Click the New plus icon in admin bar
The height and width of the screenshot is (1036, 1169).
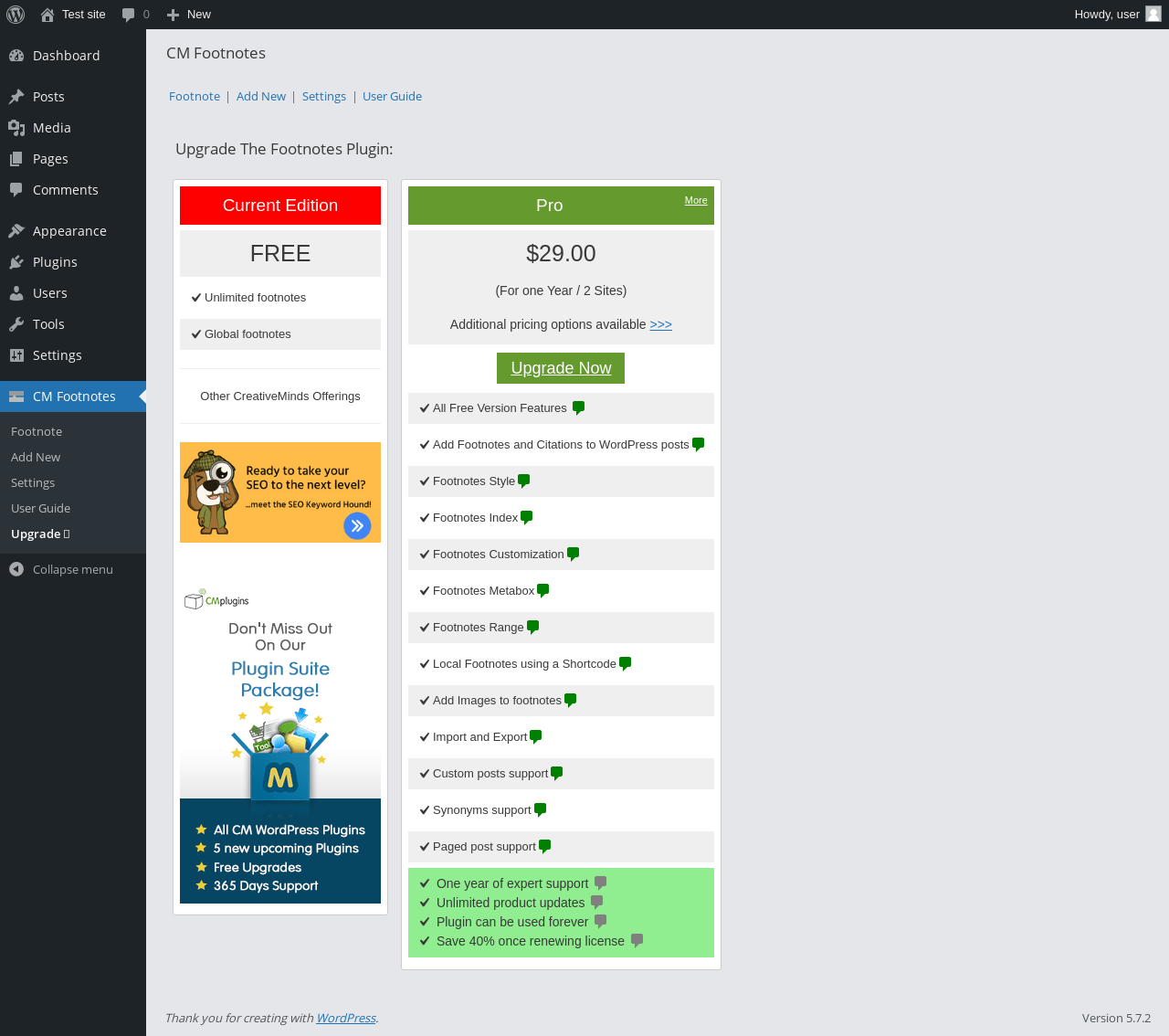[174, 15]
